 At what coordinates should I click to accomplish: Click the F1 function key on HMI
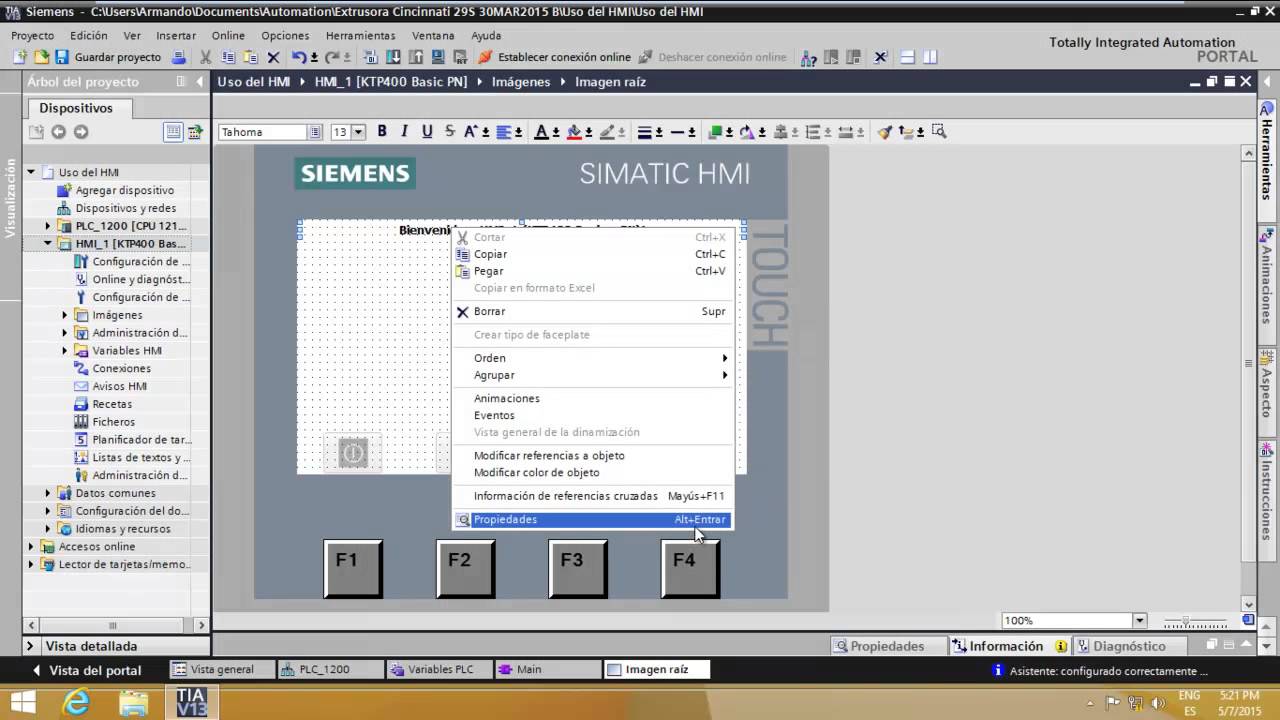coord(352,568)
